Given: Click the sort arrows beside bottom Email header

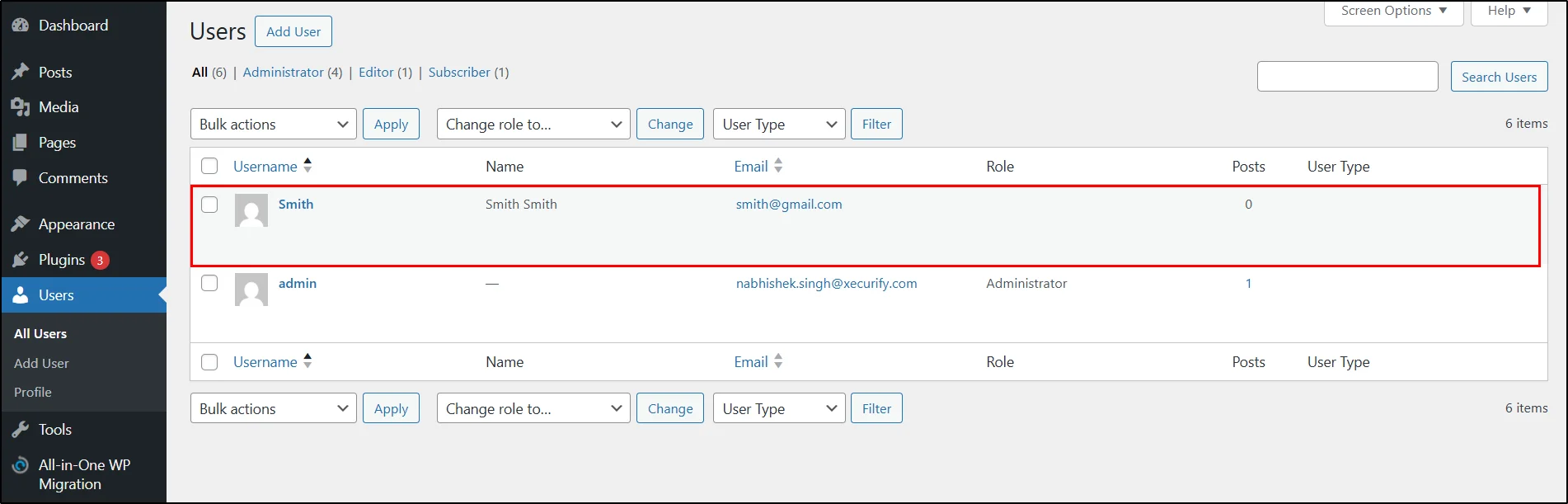Looking at the screenshot, I should [778, 361].
